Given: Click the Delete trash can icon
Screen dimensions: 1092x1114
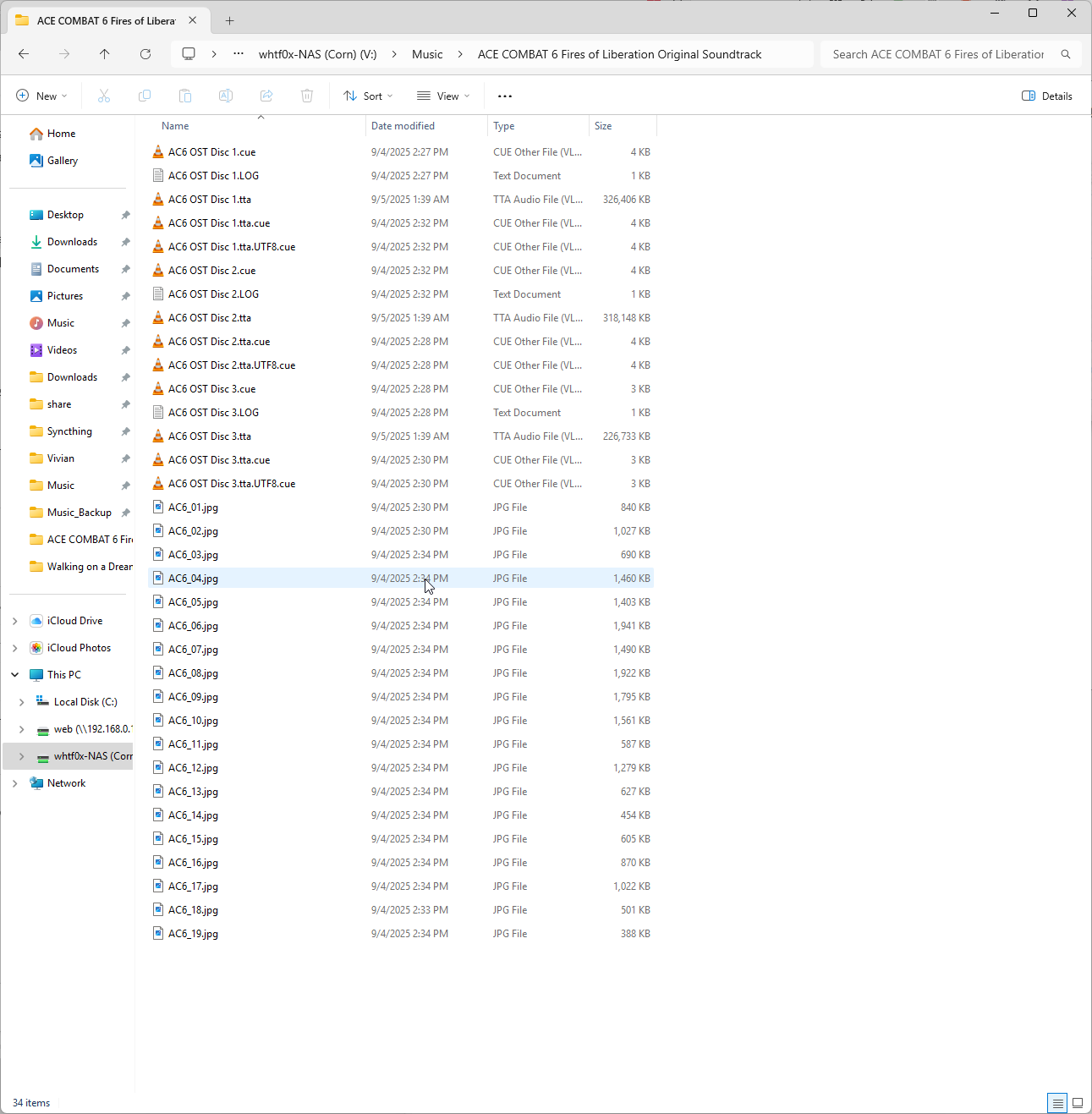Looking at the screenshot, I should [307, 96].
